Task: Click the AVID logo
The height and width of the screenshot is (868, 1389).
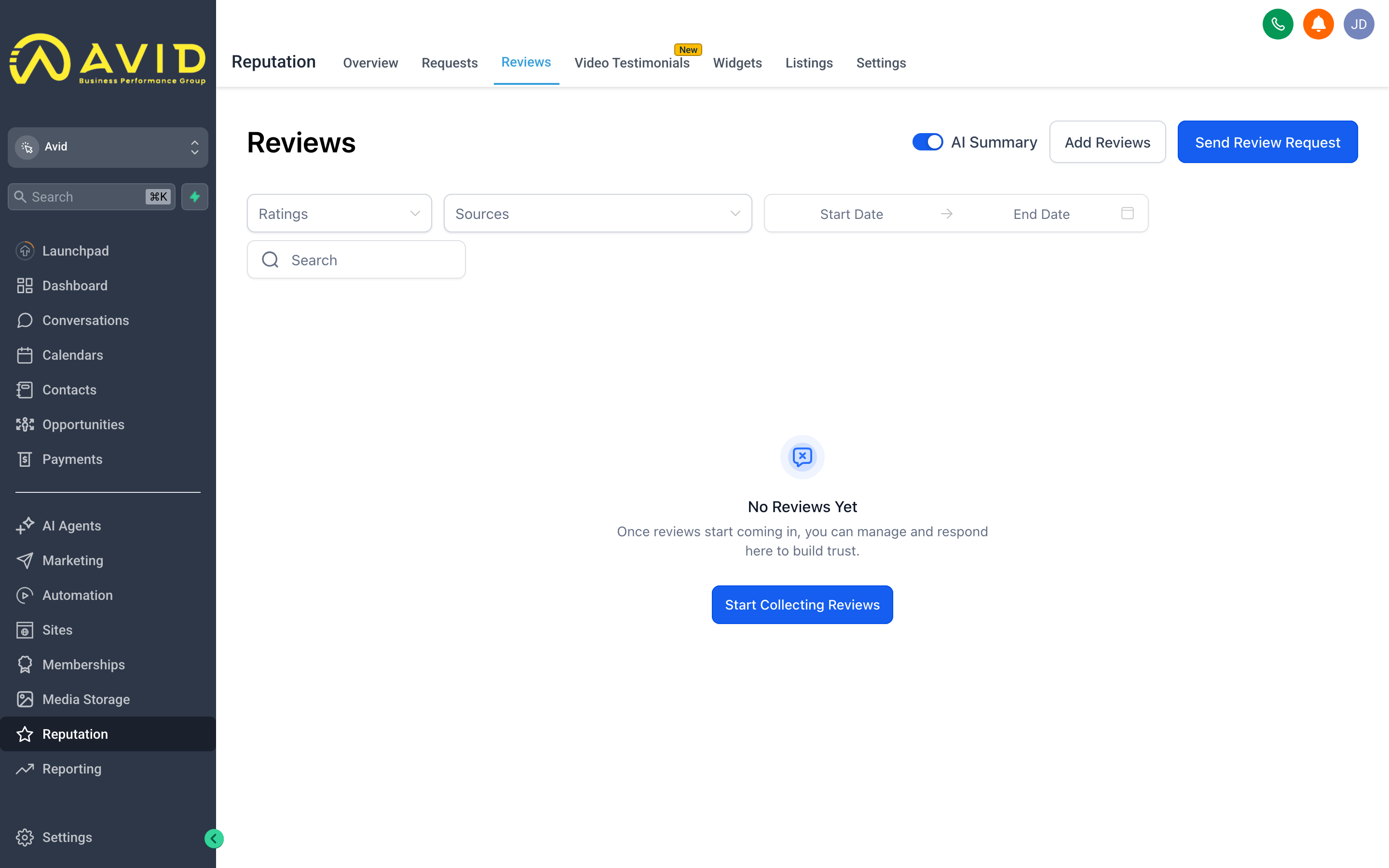Action: (108, 59)
